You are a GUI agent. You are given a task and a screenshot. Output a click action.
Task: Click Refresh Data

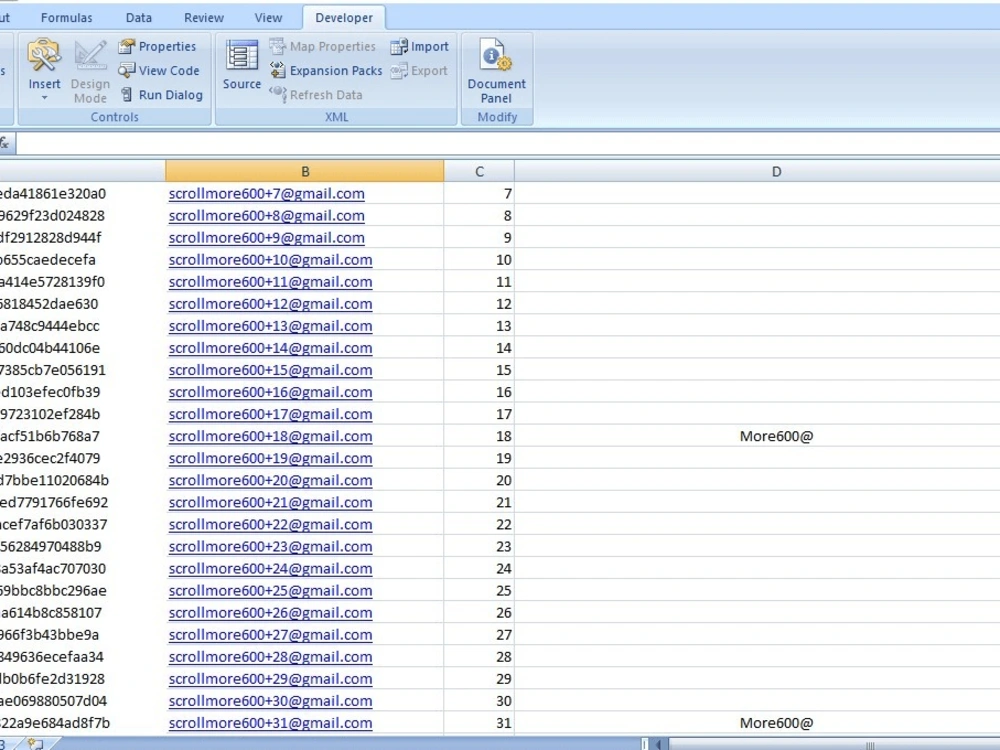click(x=316, y=95)
